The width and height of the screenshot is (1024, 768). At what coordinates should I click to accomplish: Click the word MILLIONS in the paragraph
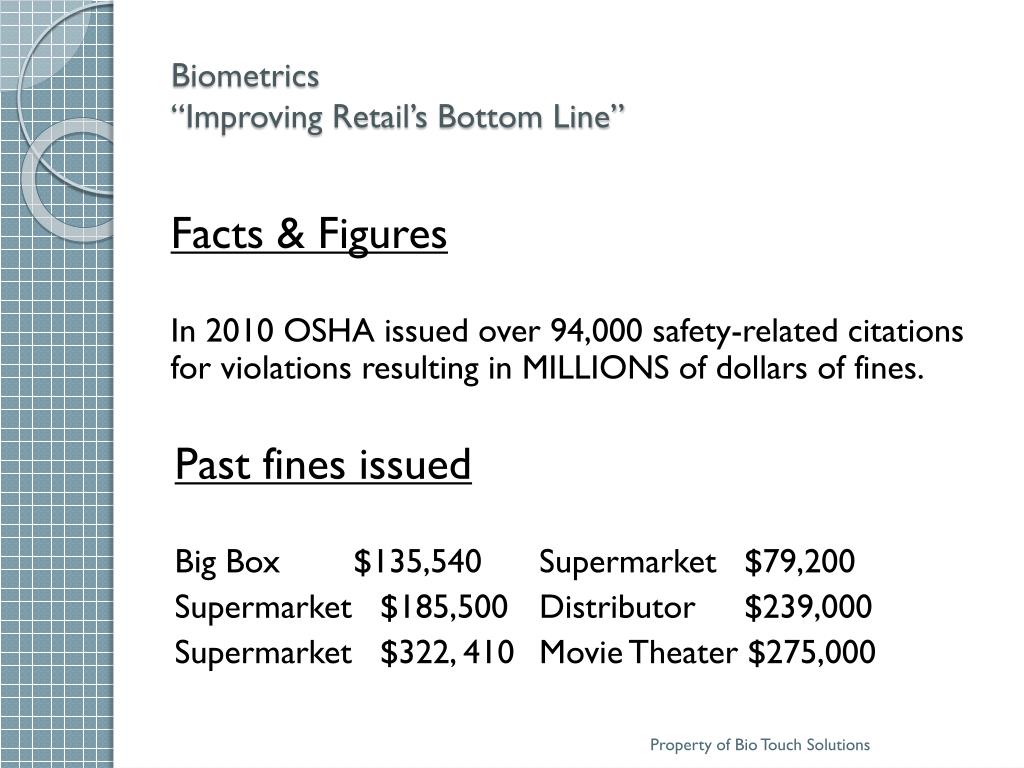tap(596, 368)
